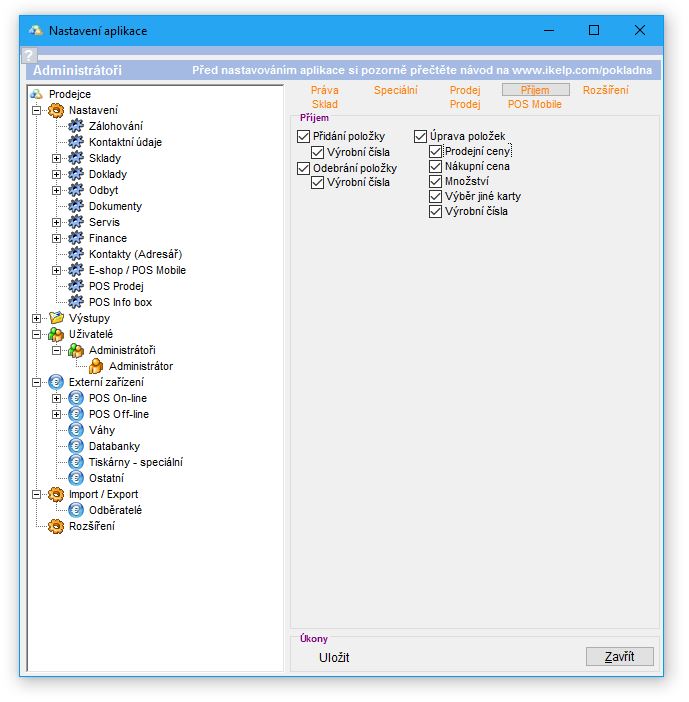This screenshot has height=702, width=689.
Task: Select the POS Prodej gear icon
Action: [76, 286]
